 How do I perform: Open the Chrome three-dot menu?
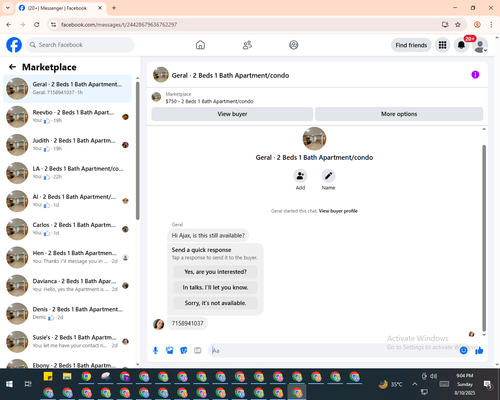[x=491, y=25]
